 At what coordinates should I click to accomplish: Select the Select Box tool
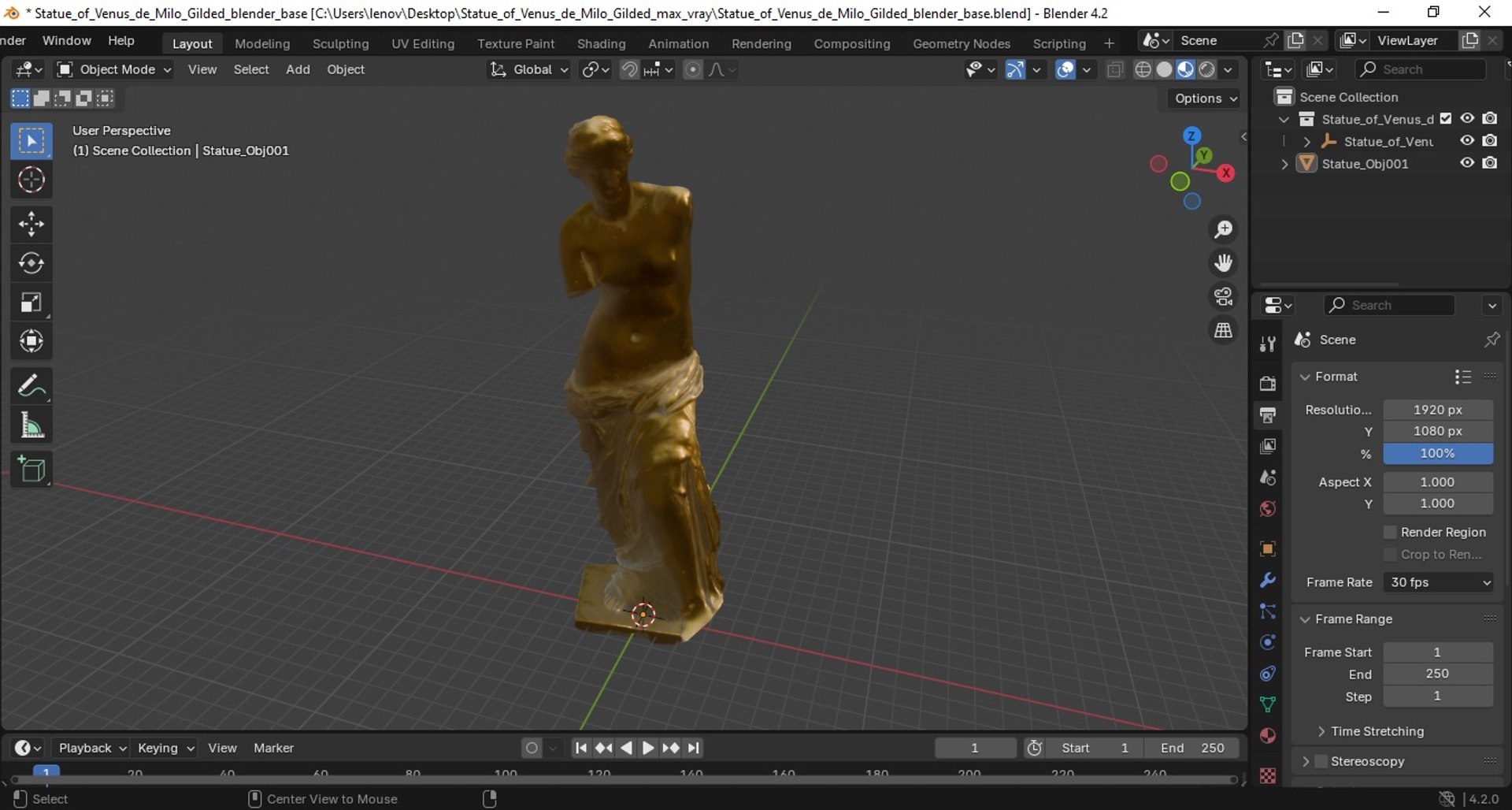(31, 141)
